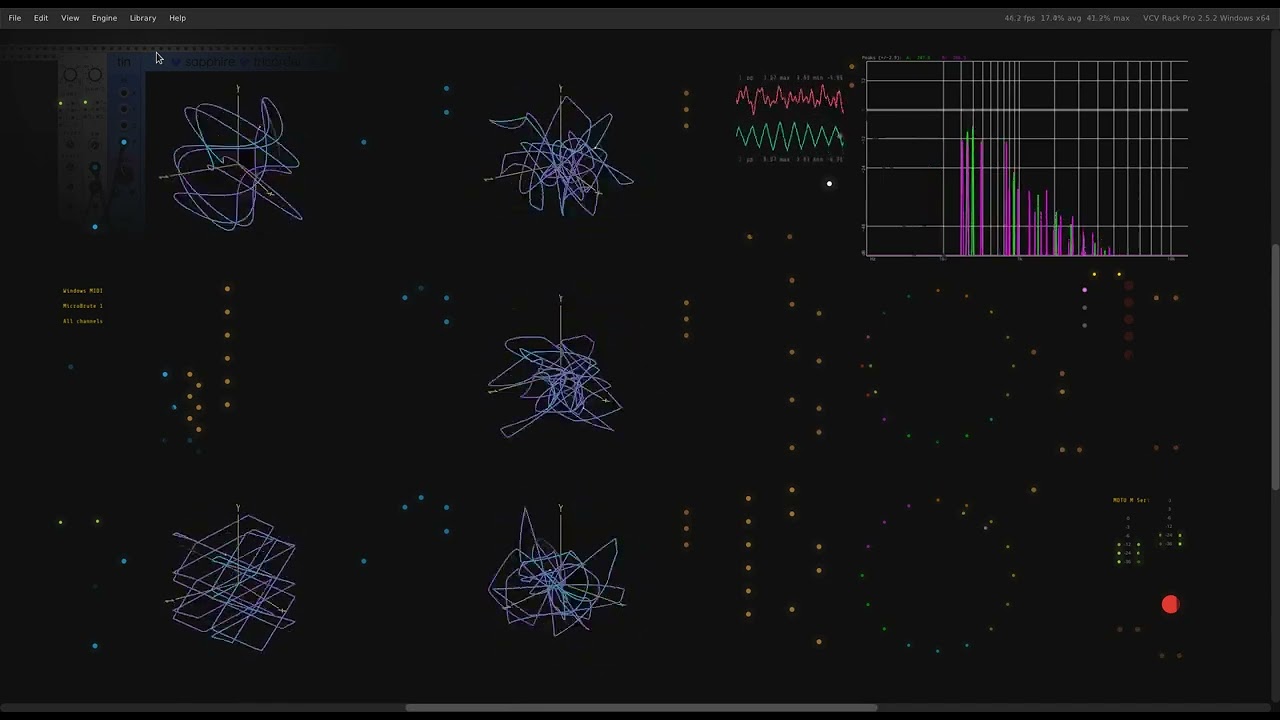Open the View menu

tap(70, 18)
